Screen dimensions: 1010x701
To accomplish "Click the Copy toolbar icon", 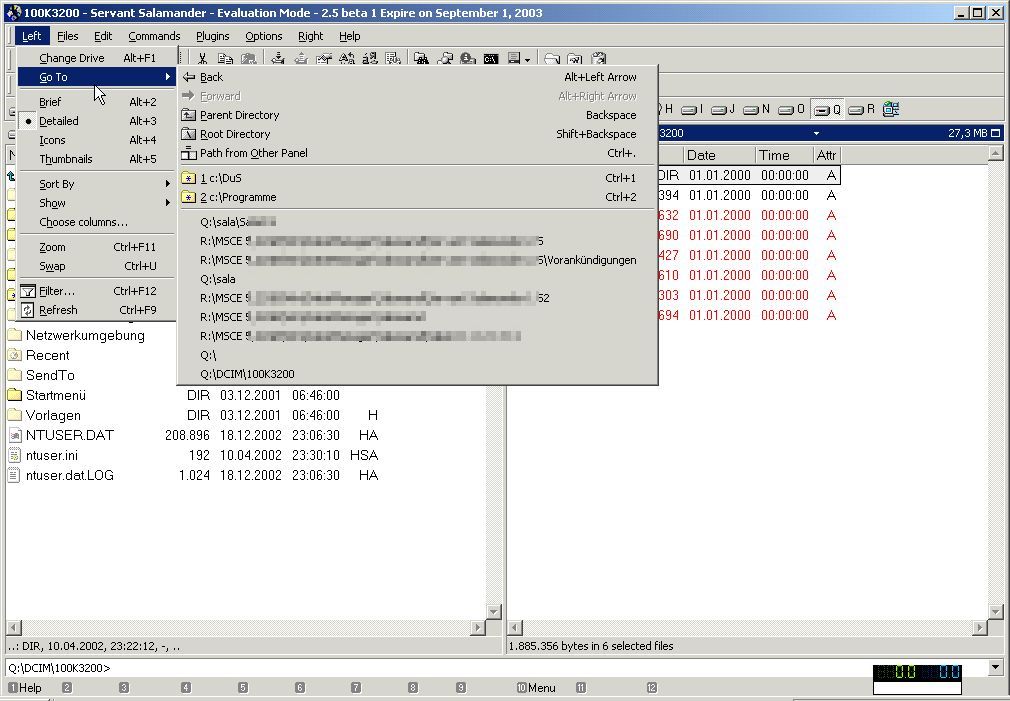I will [x=225, y=59].
